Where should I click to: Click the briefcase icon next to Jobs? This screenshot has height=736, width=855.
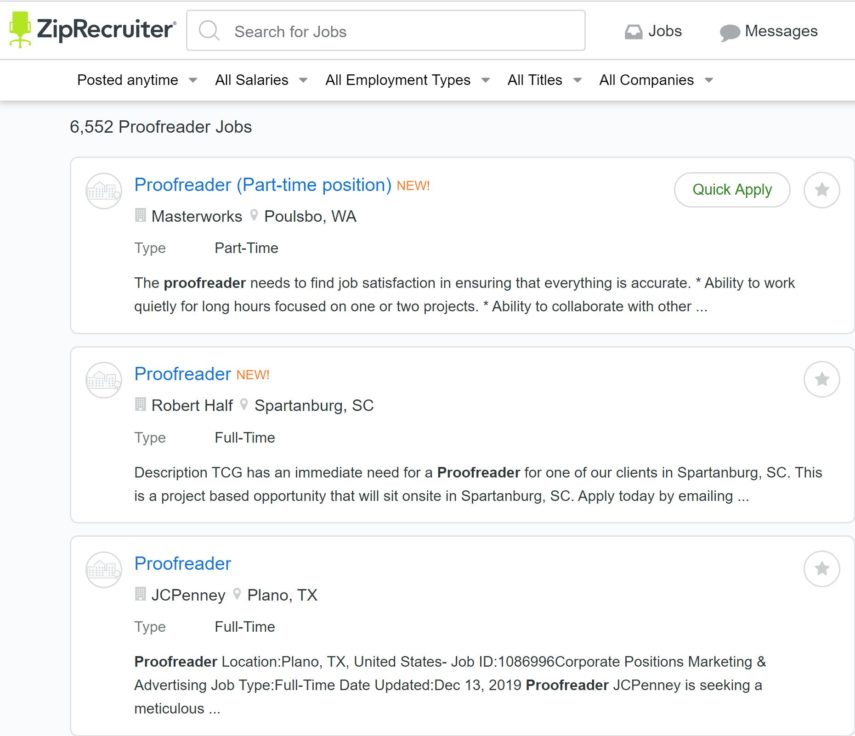(x=633, y=31)
